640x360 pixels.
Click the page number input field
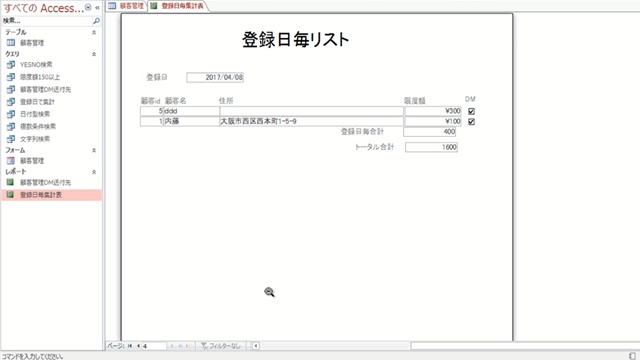tap(154, 346)
